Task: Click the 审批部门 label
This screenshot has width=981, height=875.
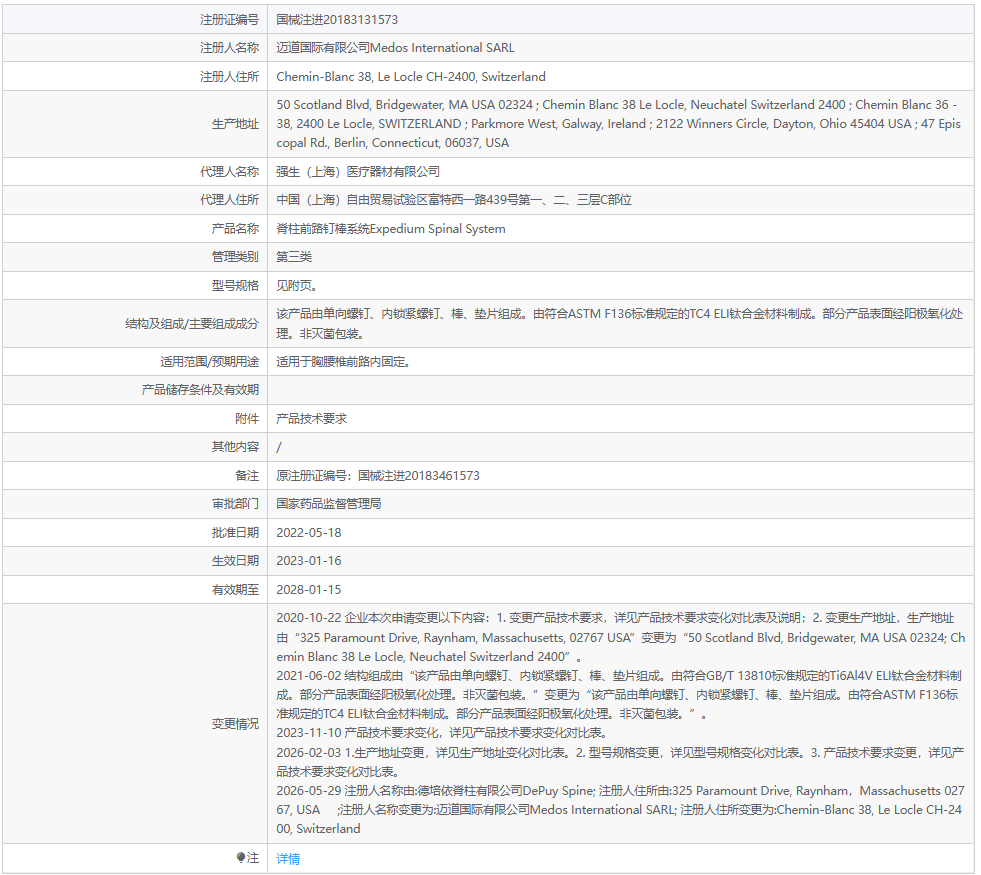Action: tap(235, 503)
